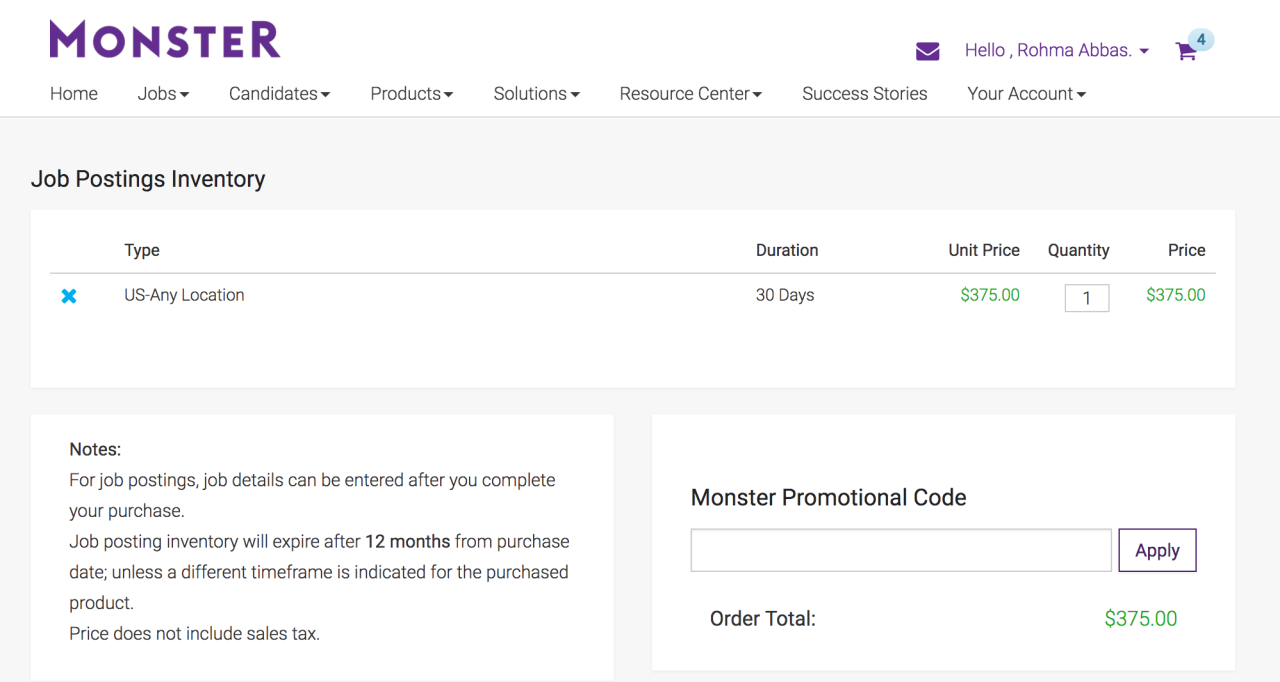Click the Apply button for promotional code
The height and width of the screenshot is (682, 1280).
click(1157, 550)
